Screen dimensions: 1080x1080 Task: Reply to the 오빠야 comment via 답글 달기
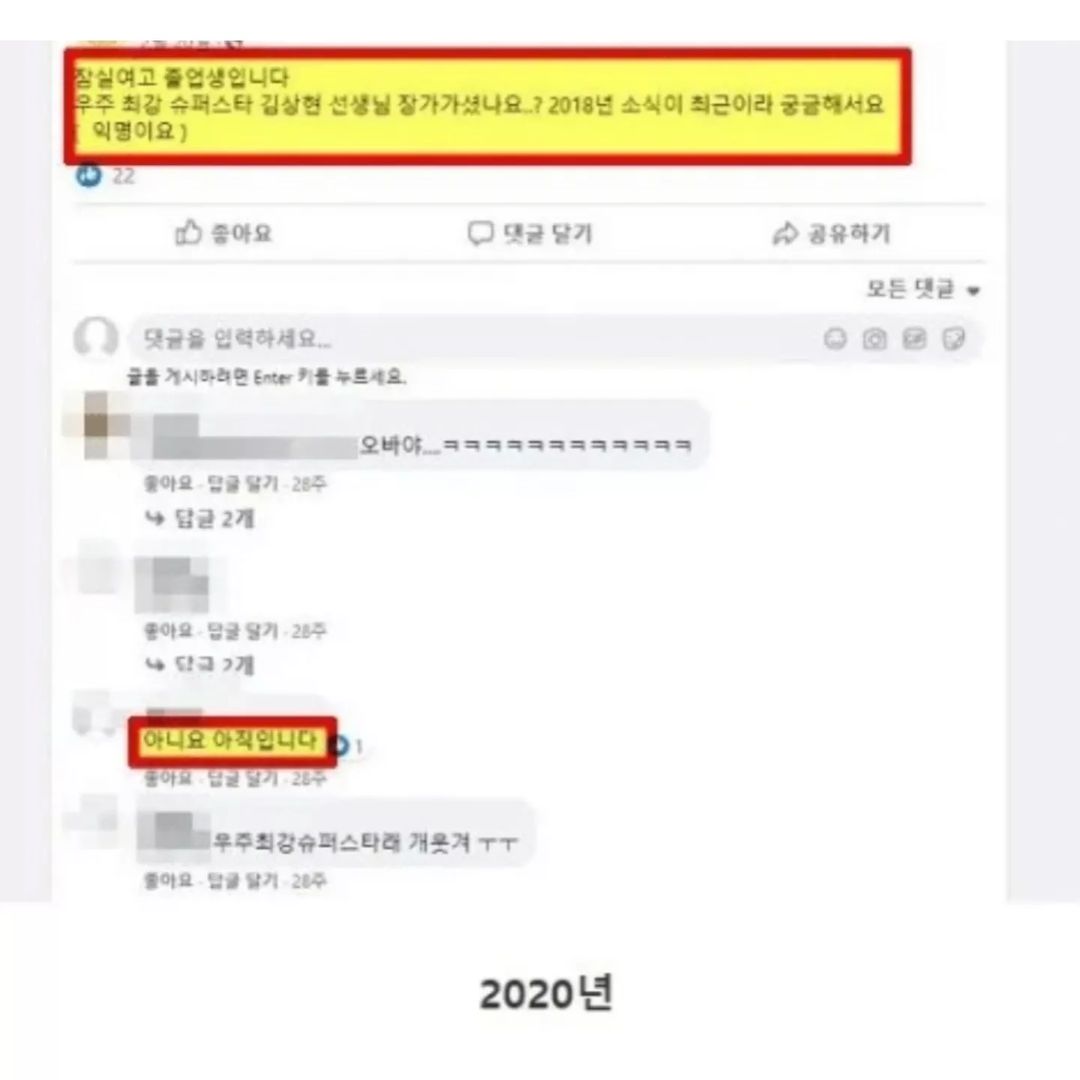[x=243, y=484]
